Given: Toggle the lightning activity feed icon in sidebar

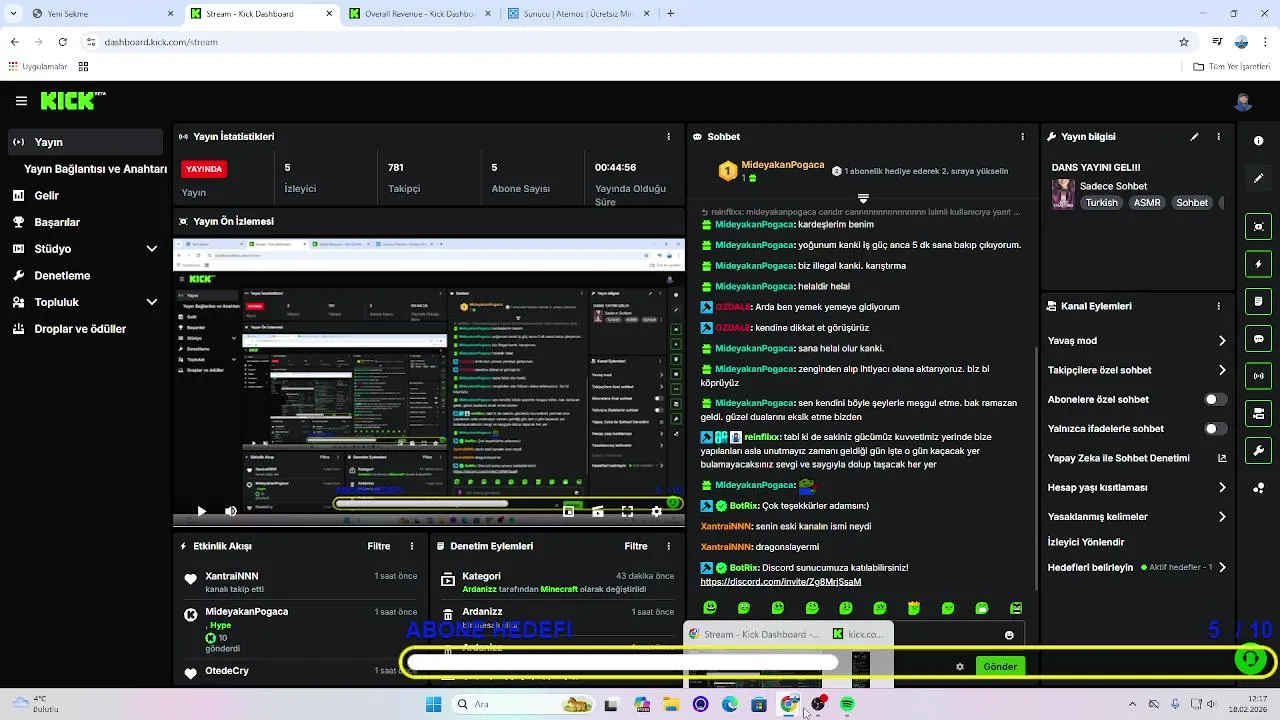Looking at the screenshot, I should [x=1258, y=265].
